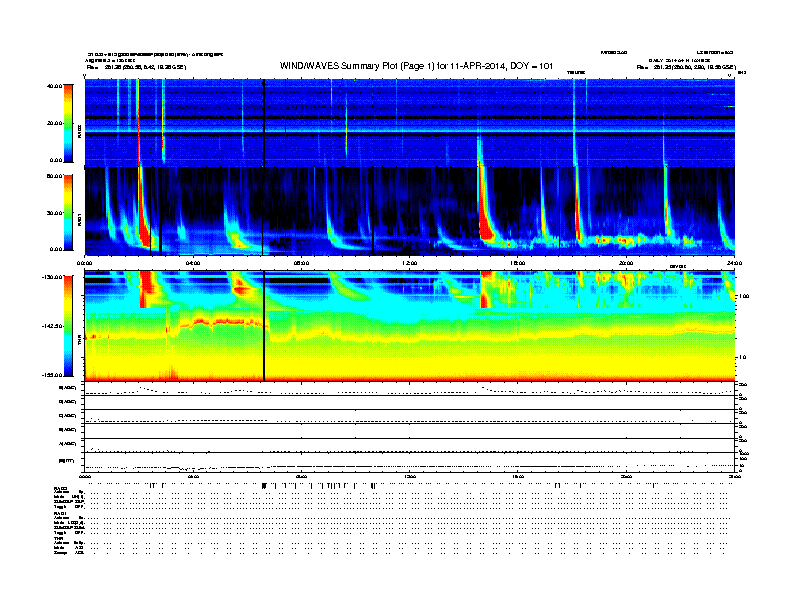Click the 100 frequency label right of the TNR panel

744,296
